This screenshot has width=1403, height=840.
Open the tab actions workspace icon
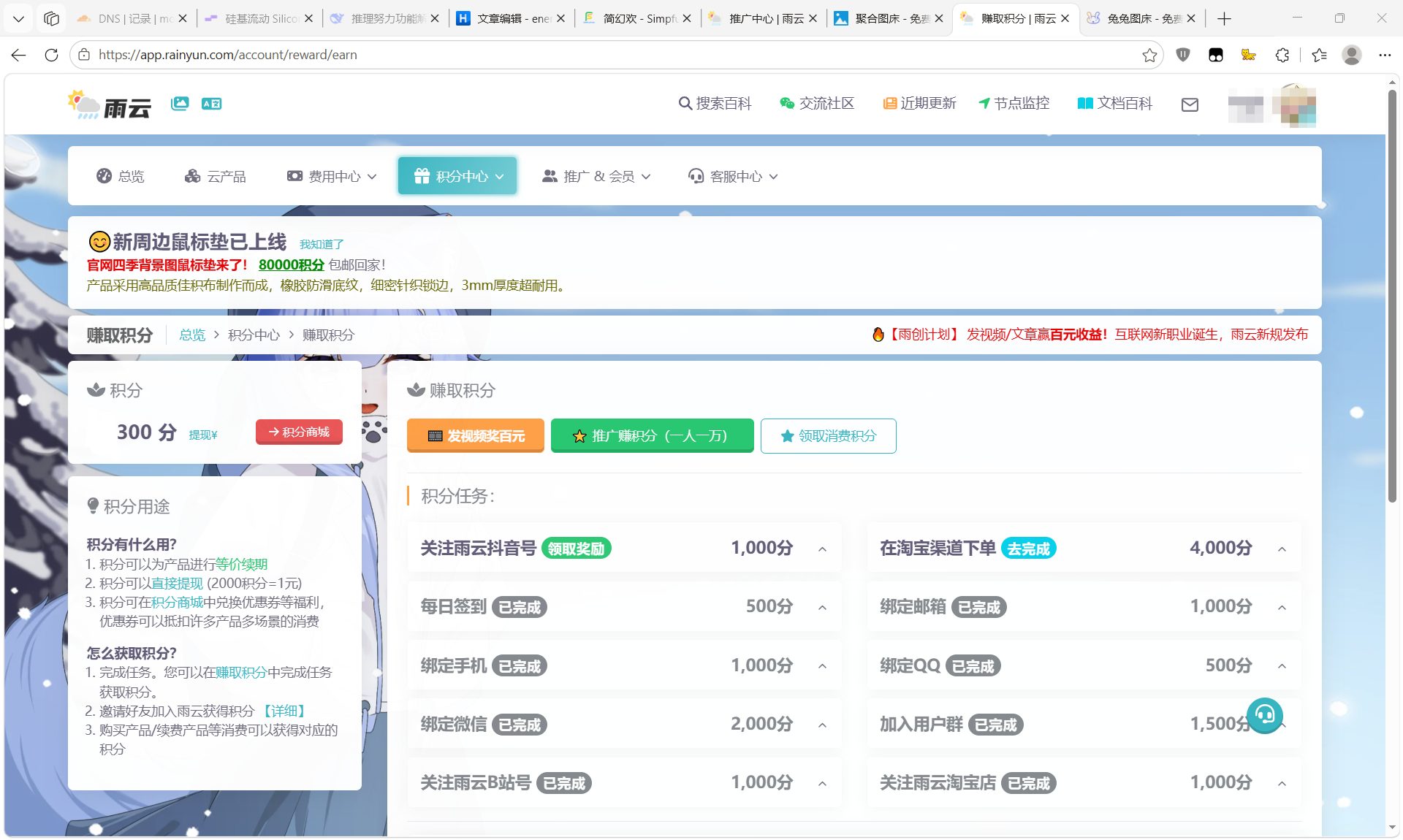click(x=51, y=18)
